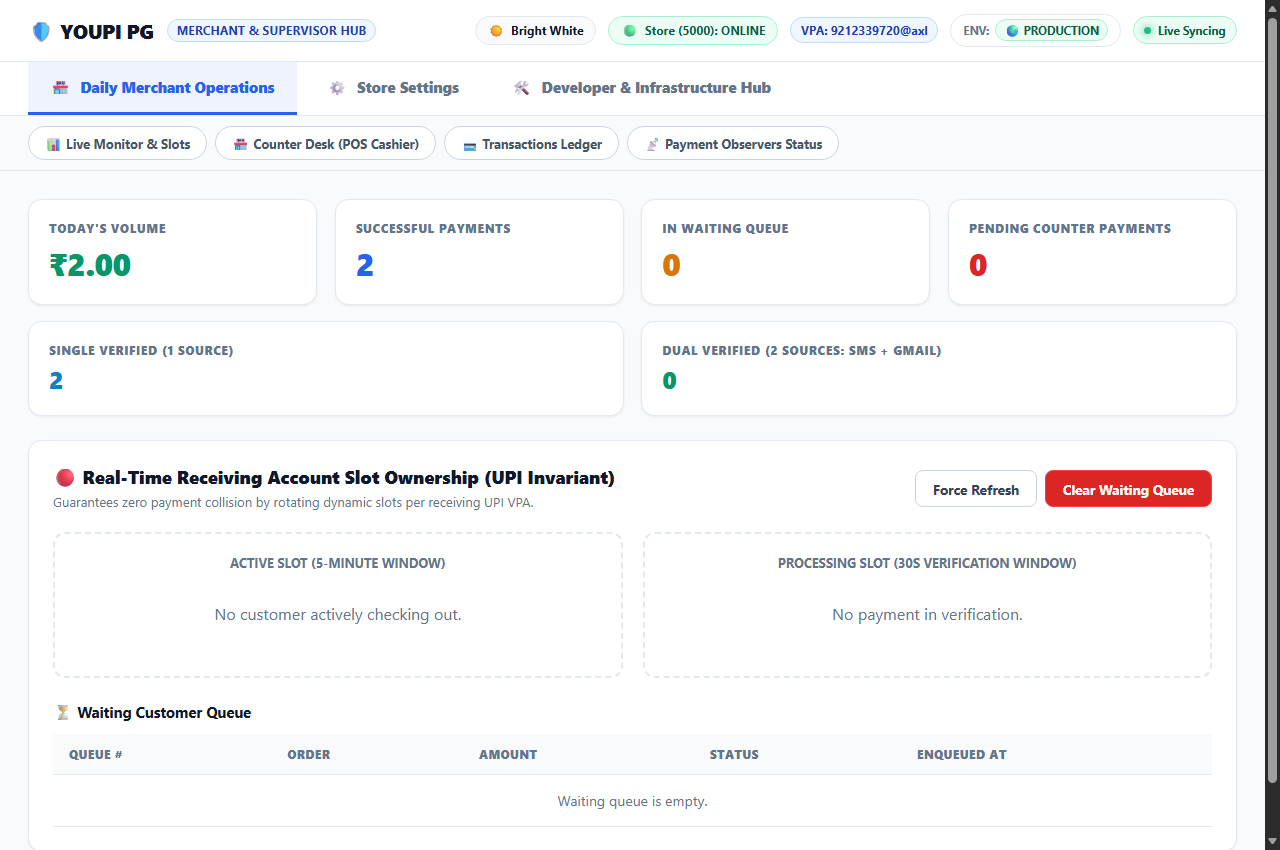Screen dimensions: 1280x850
Task: Click the globe icon next to PRODUCTION
Action: point(1013,31)
